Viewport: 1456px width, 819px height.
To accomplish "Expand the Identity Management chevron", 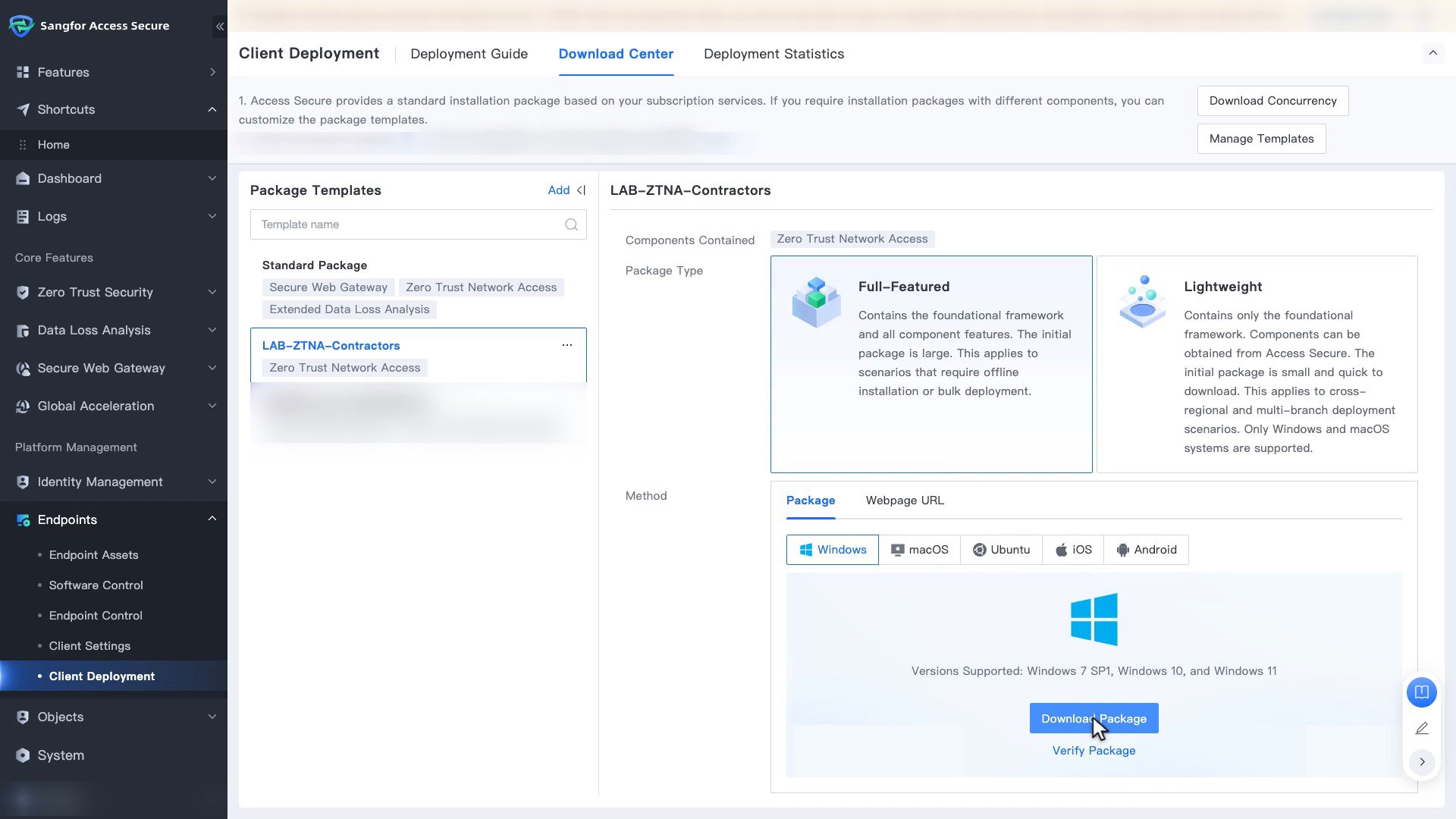I will (x=212, y=482).
